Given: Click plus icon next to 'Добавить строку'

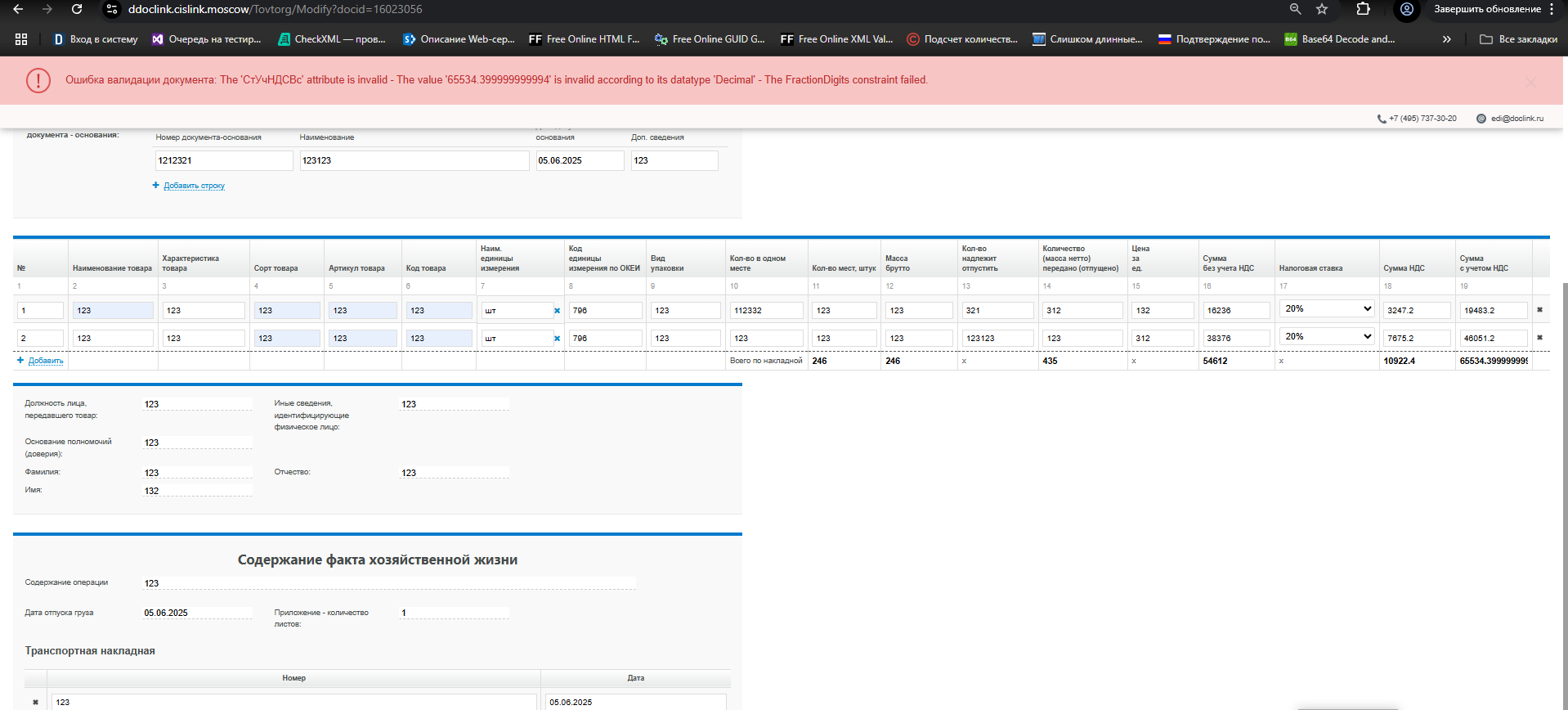Looking at the screenshot, I should [155, 186].
